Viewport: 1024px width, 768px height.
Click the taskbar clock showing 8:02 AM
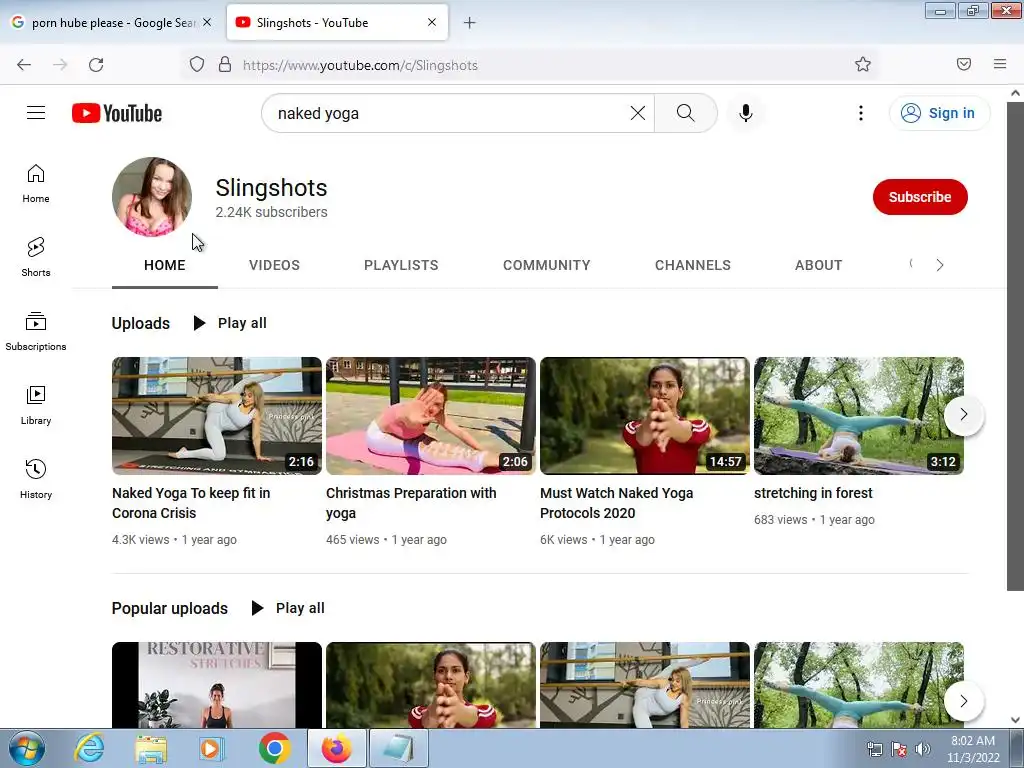point(973,749)
